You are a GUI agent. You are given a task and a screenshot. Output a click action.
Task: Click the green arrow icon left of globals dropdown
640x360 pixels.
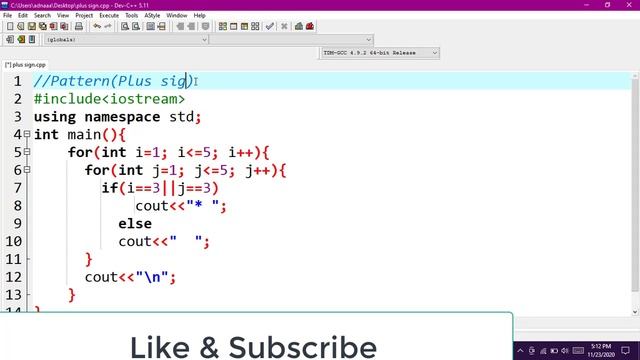[x=21, y=40]
